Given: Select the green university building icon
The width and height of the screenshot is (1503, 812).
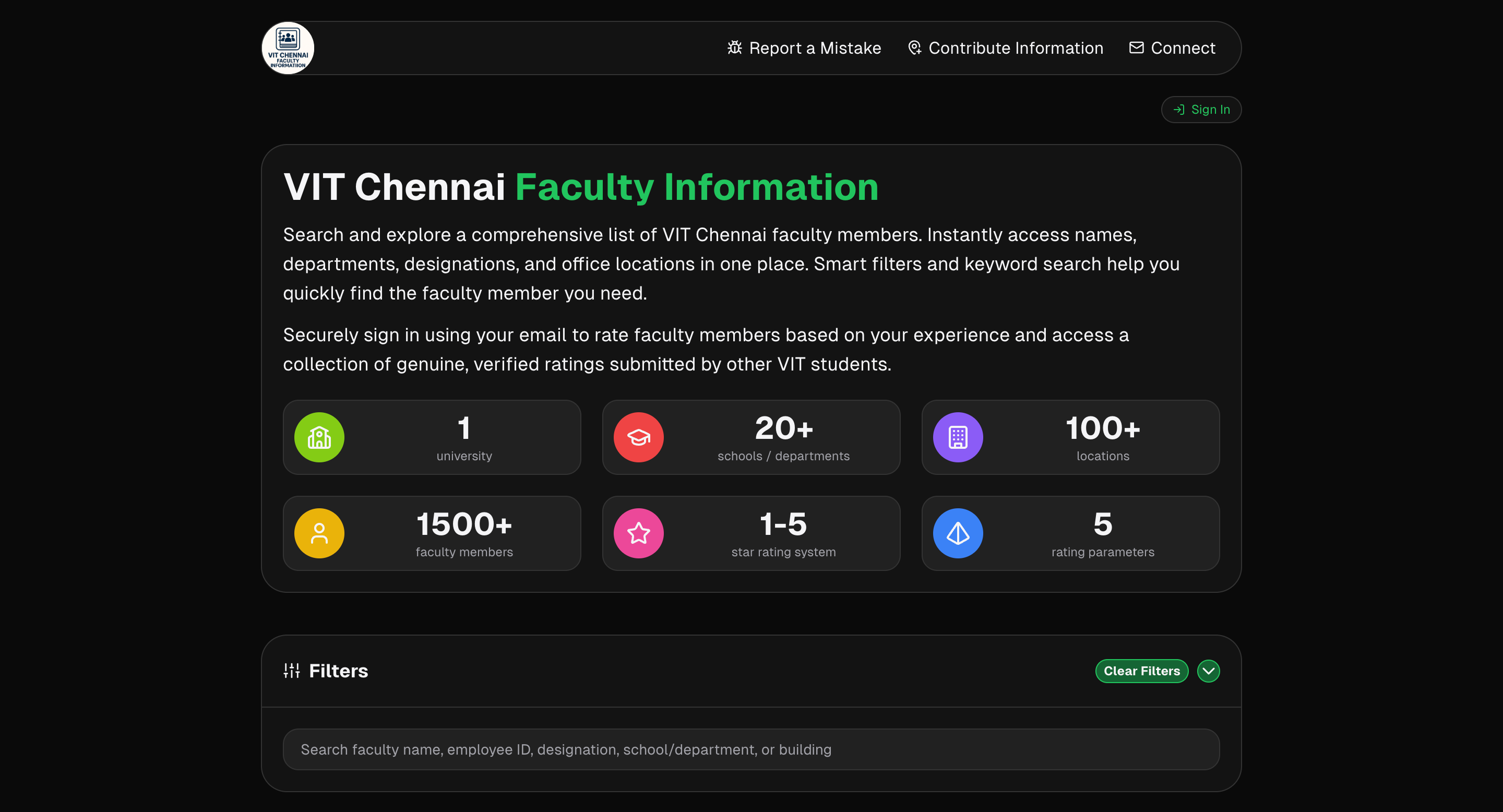Looking at the screenshot, I should coord(319,437).
